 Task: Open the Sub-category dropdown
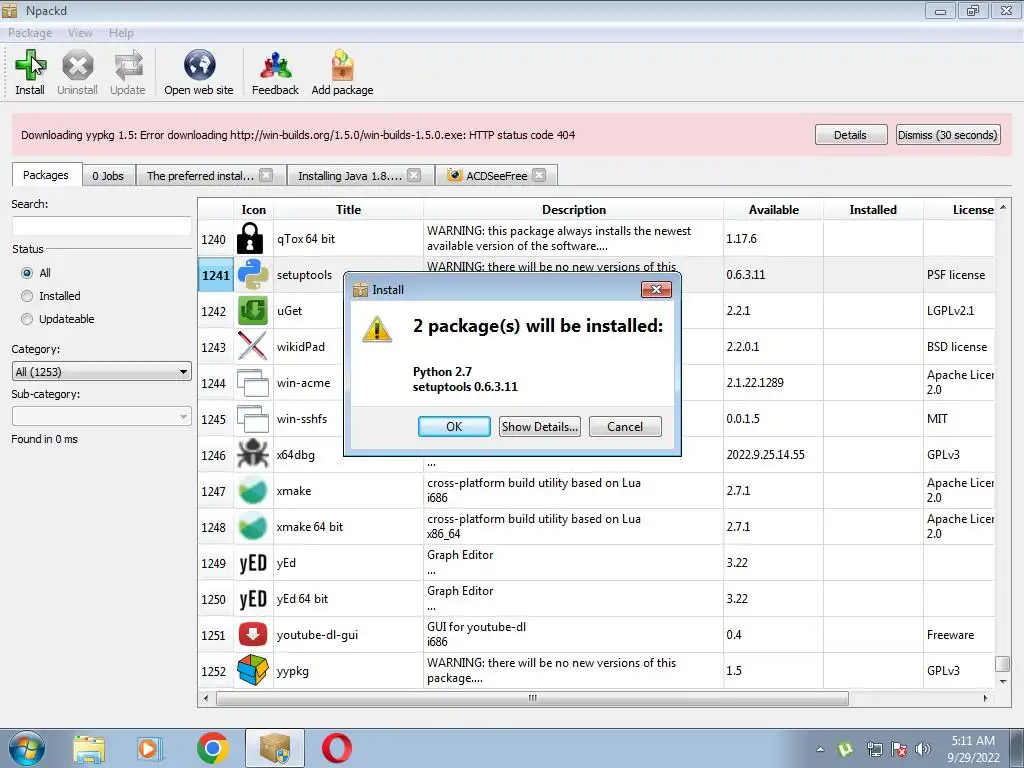pyautogui.click(x=102, y=417)
